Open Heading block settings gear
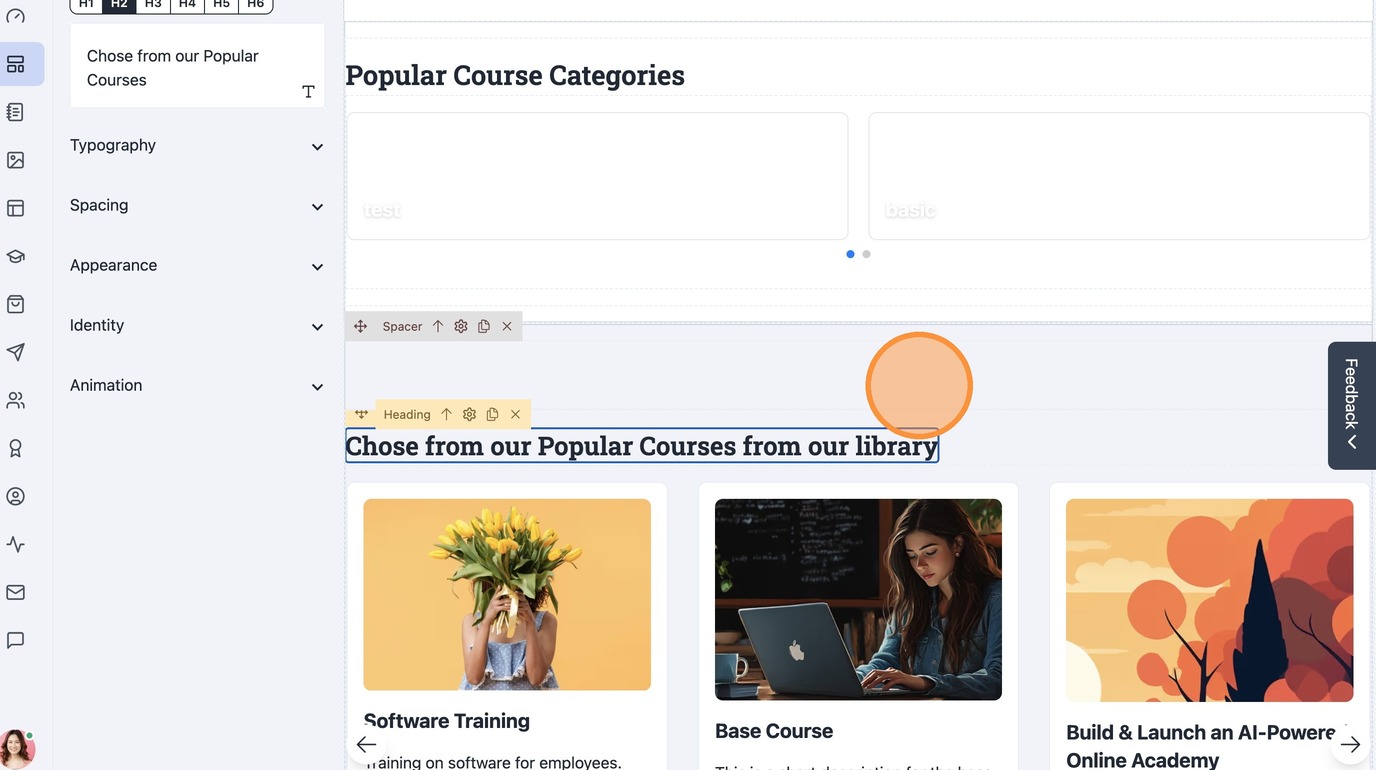Viewport: 1376px width, 770px height. [469, 414]
